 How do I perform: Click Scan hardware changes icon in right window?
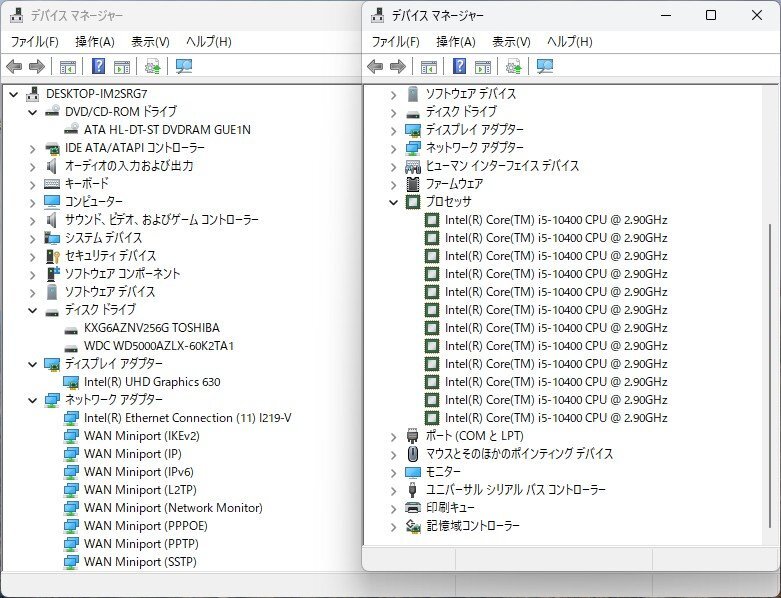[545, 66]
